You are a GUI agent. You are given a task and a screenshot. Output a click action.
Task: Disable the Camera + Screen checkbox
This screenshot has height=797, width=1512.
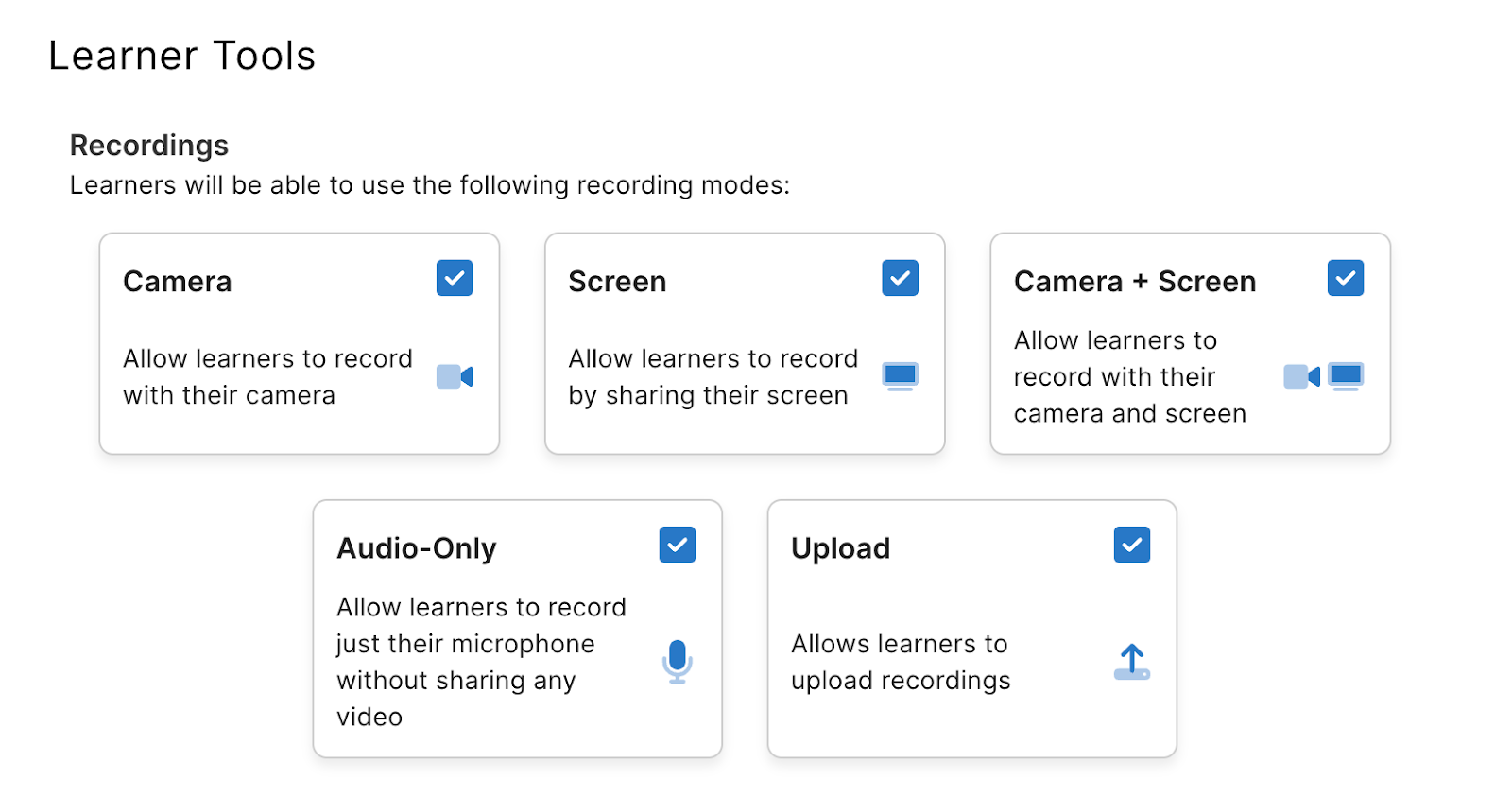(x=1345, y=278)
